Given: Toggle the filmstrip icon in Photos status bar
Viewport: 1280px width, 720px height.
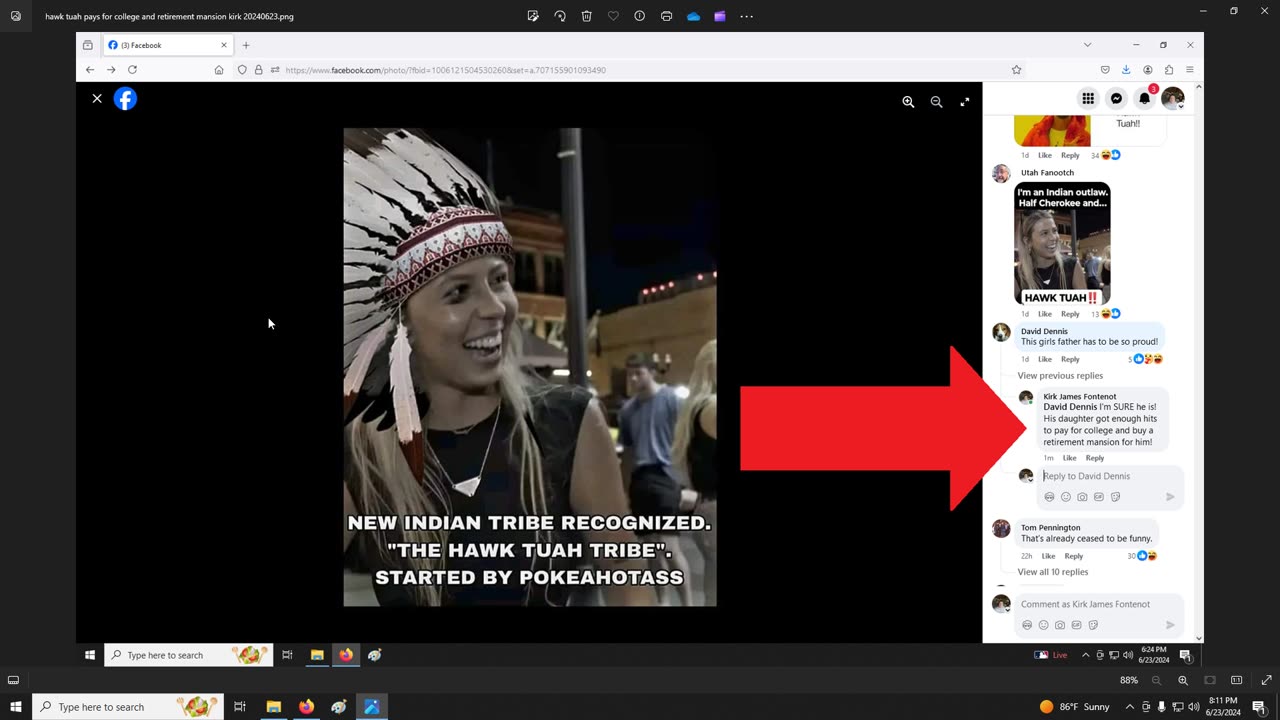Looking at the screenshot, I should (x=14, y=680).
